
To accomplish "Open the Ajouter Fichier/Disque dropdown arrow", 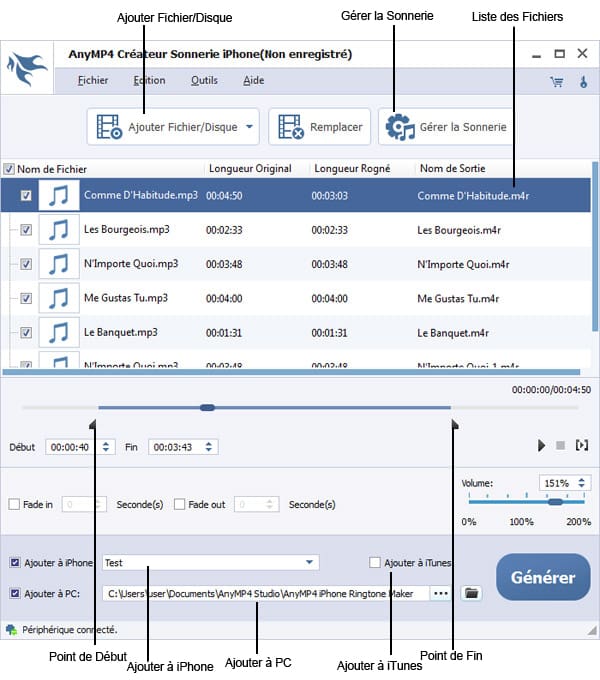I will click(249, 127).
